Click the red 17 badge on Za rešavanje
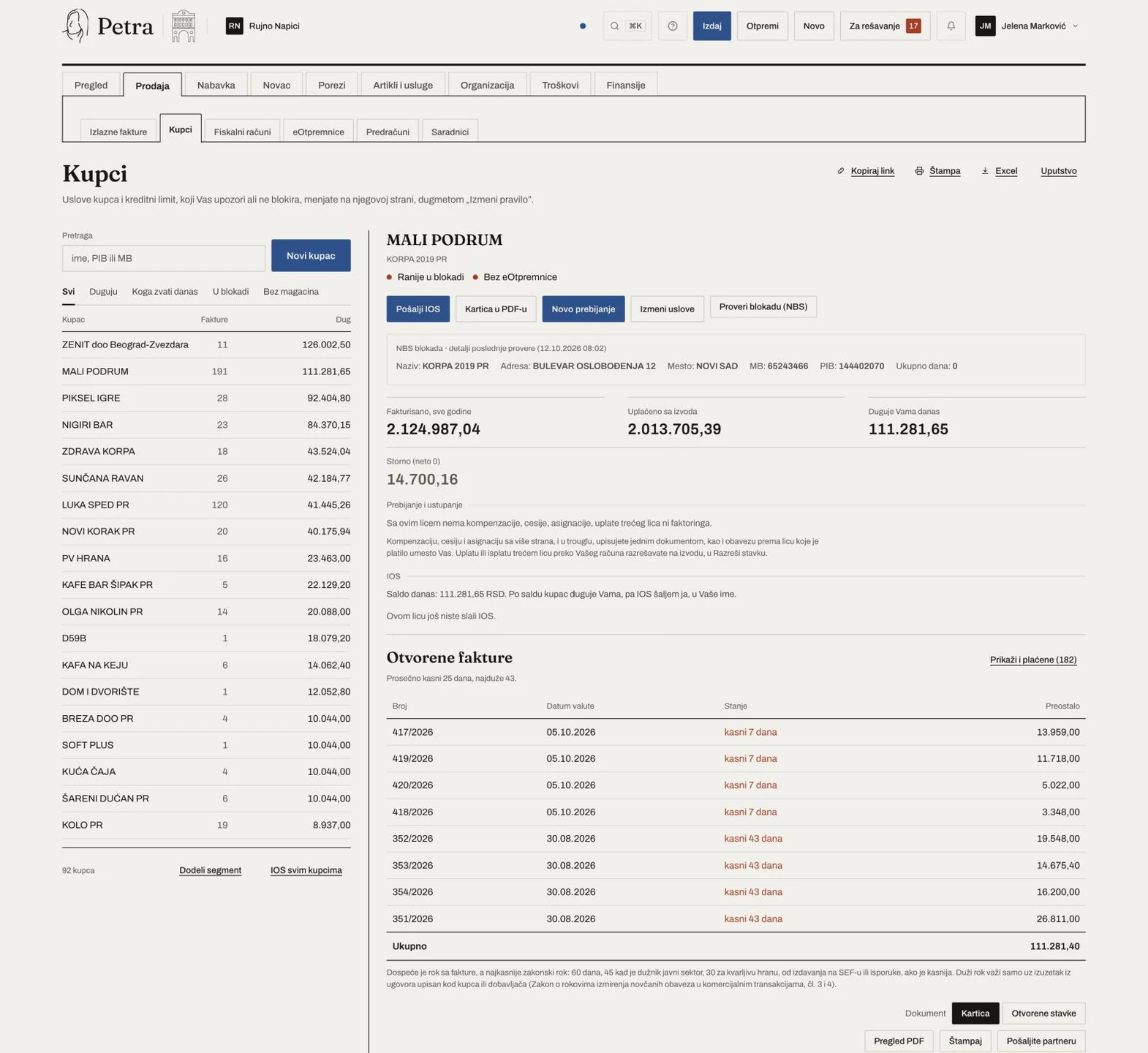 (x=913, y=26)
